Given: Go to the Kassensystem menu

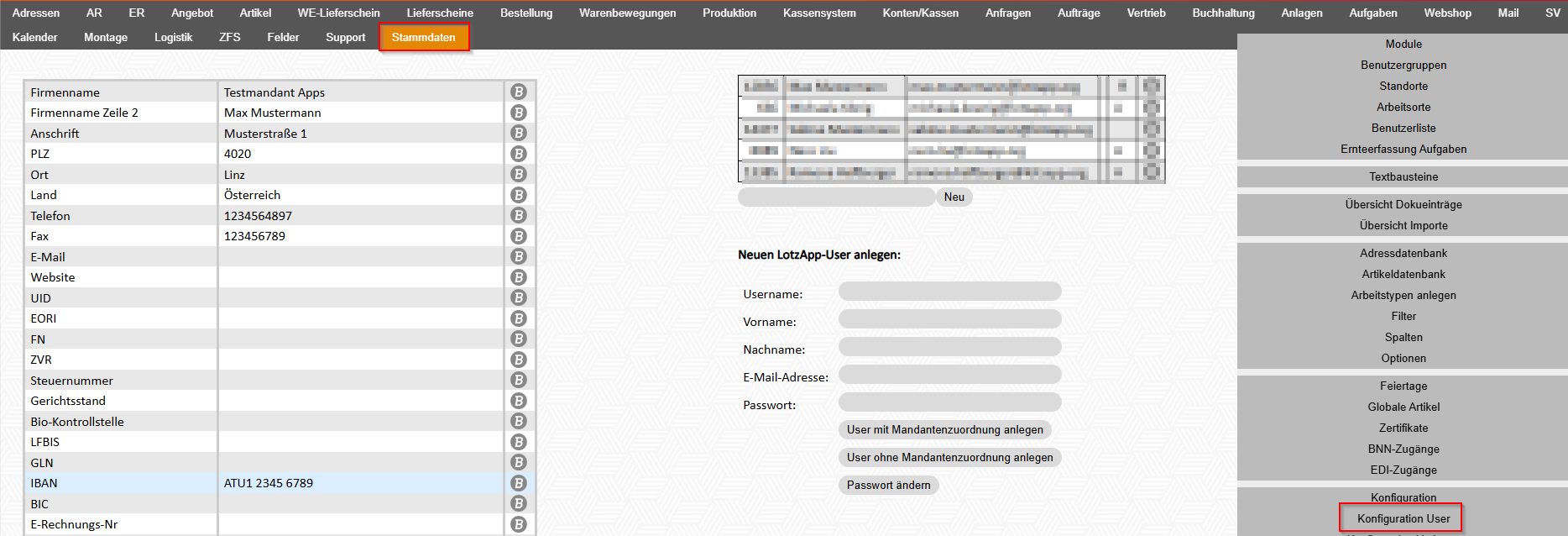Looking at the screenshot, I should point(819,13).
